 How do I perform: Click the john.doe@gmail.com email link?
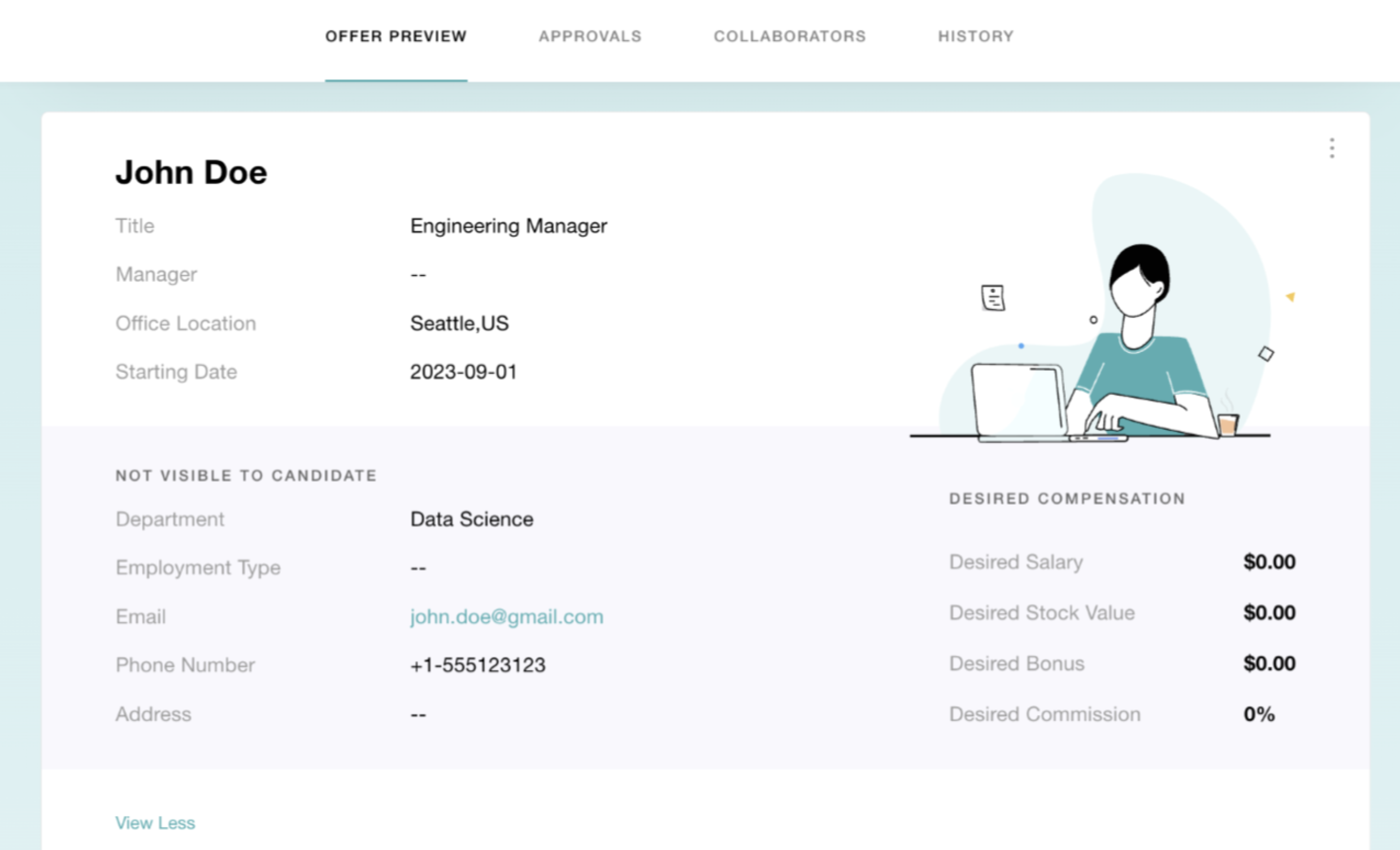point(507,617)
